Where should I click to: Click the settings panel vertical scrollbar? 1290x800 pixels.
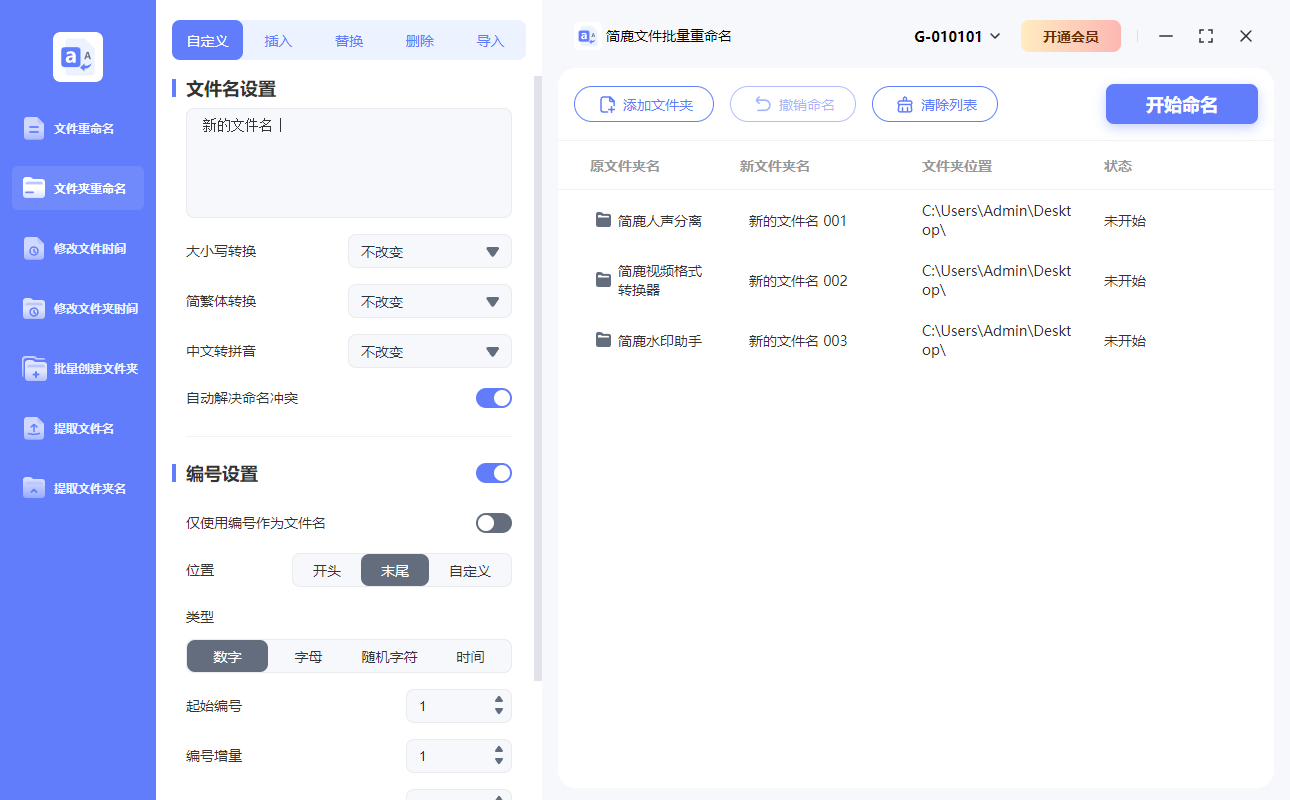[x=538, y=378]
